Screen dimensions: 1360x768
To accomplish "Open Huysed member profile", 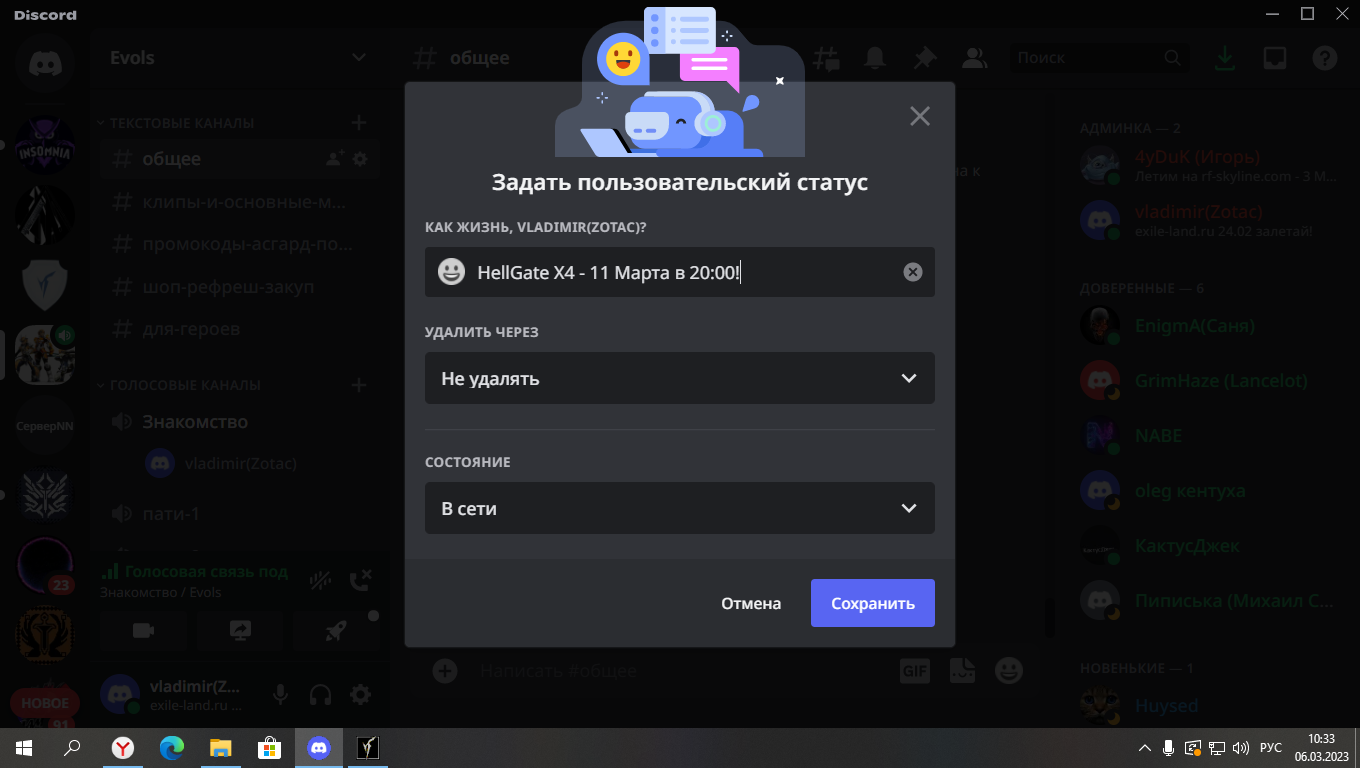I will click(1208, 706).
